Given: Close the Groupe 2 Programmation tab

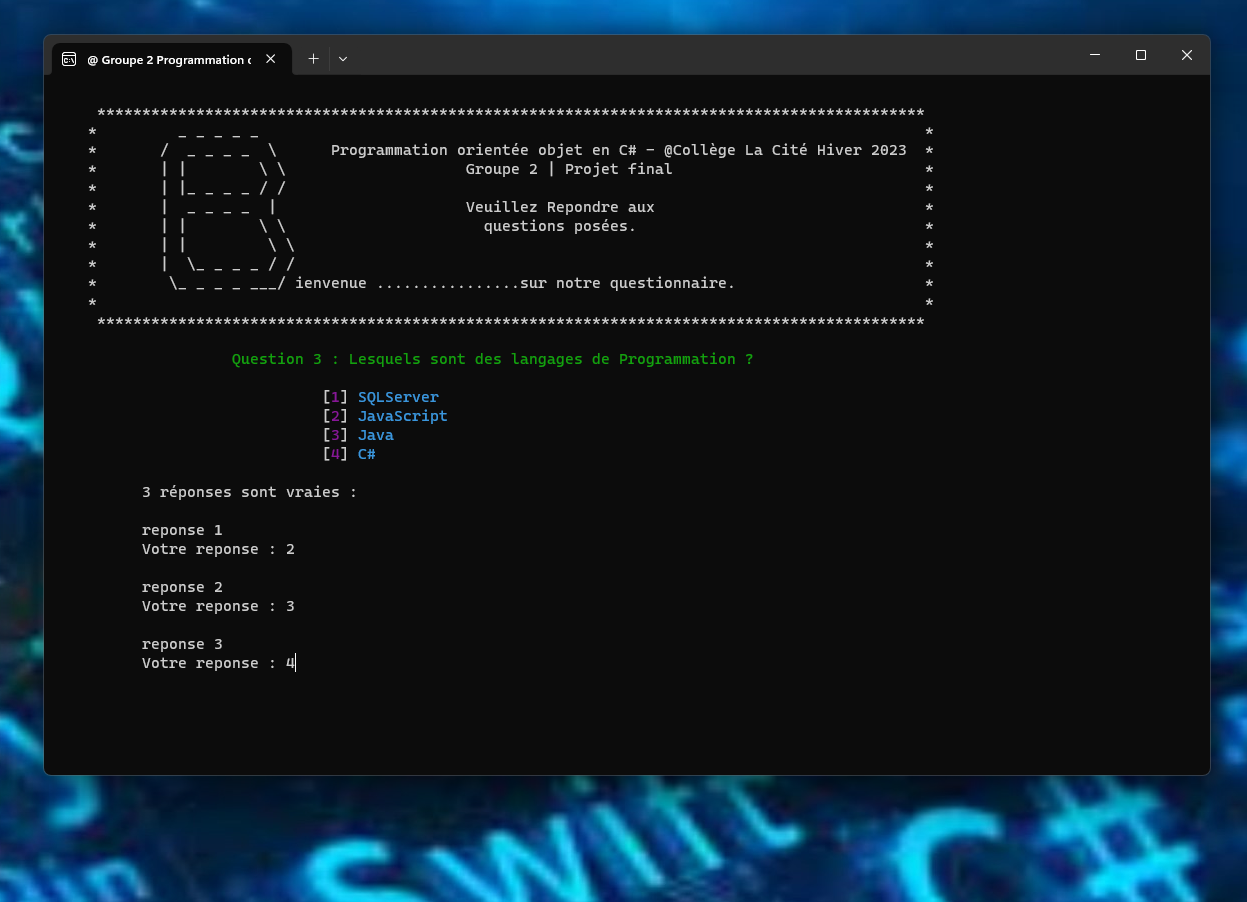Looking at the screenshot, I should tap(270, 59).
